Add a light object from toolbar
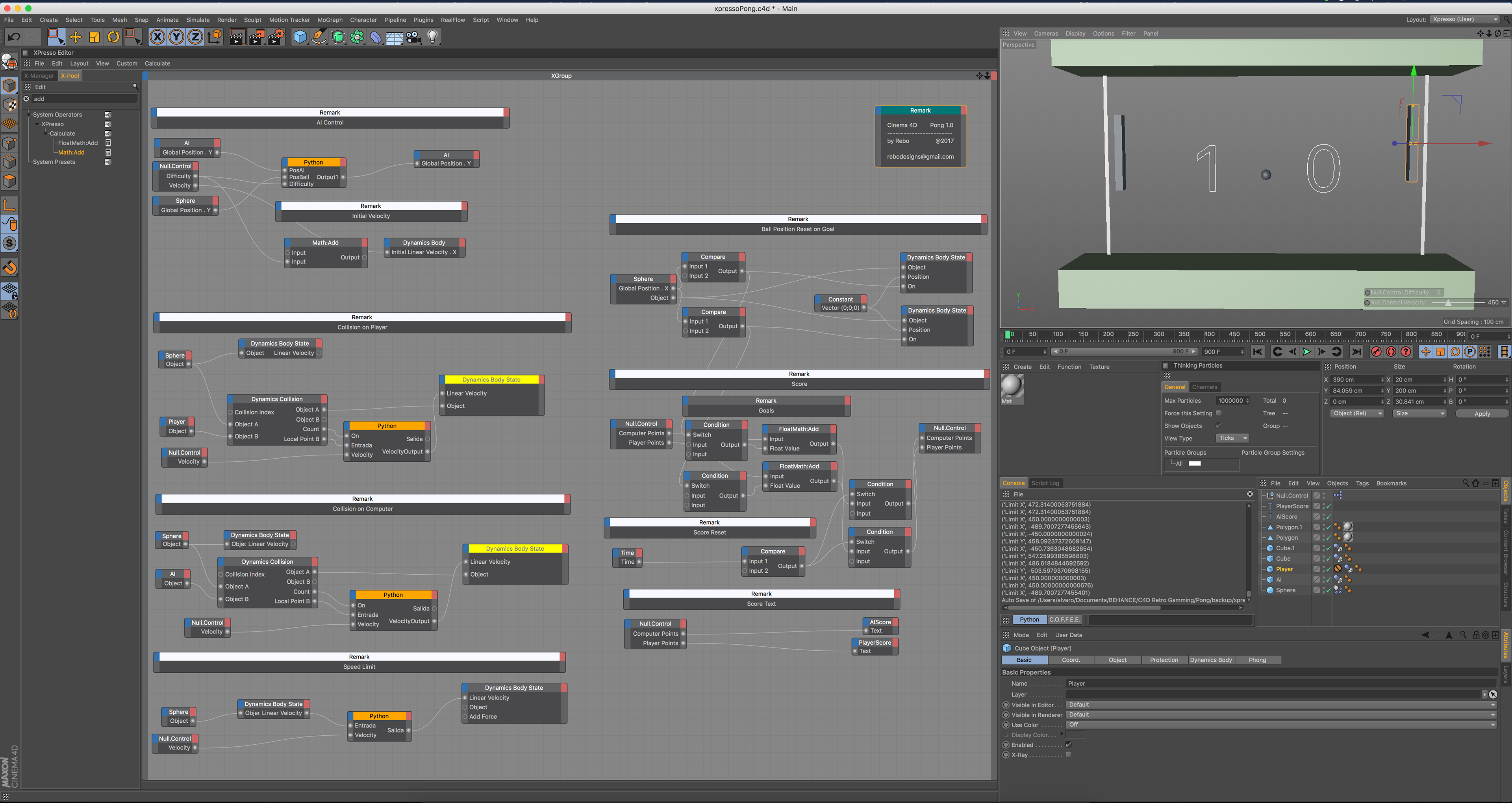 tap(433, 37)
